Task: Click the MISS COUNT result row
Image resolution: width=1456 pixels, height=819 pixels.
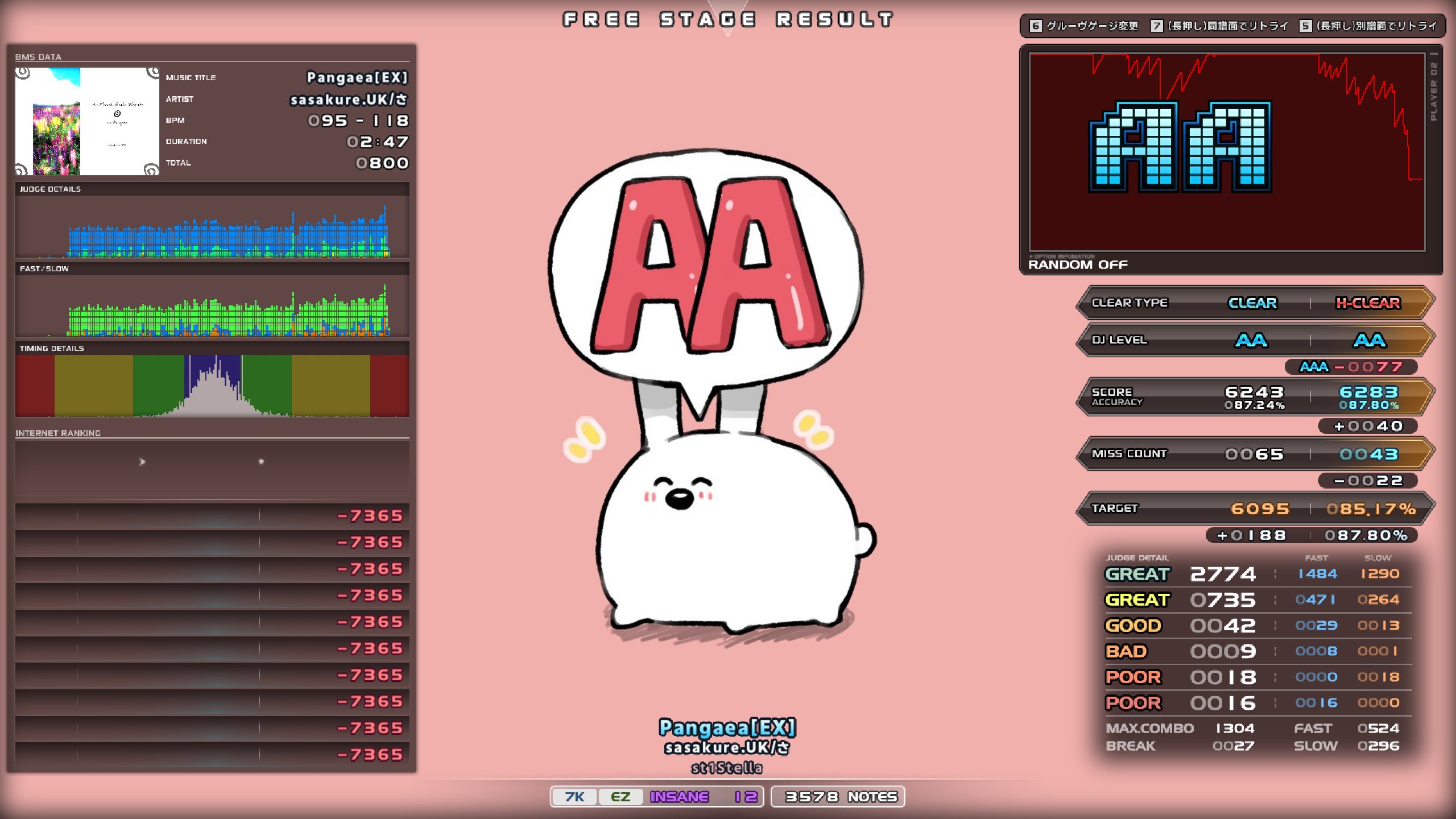Action: (1255, 454)
